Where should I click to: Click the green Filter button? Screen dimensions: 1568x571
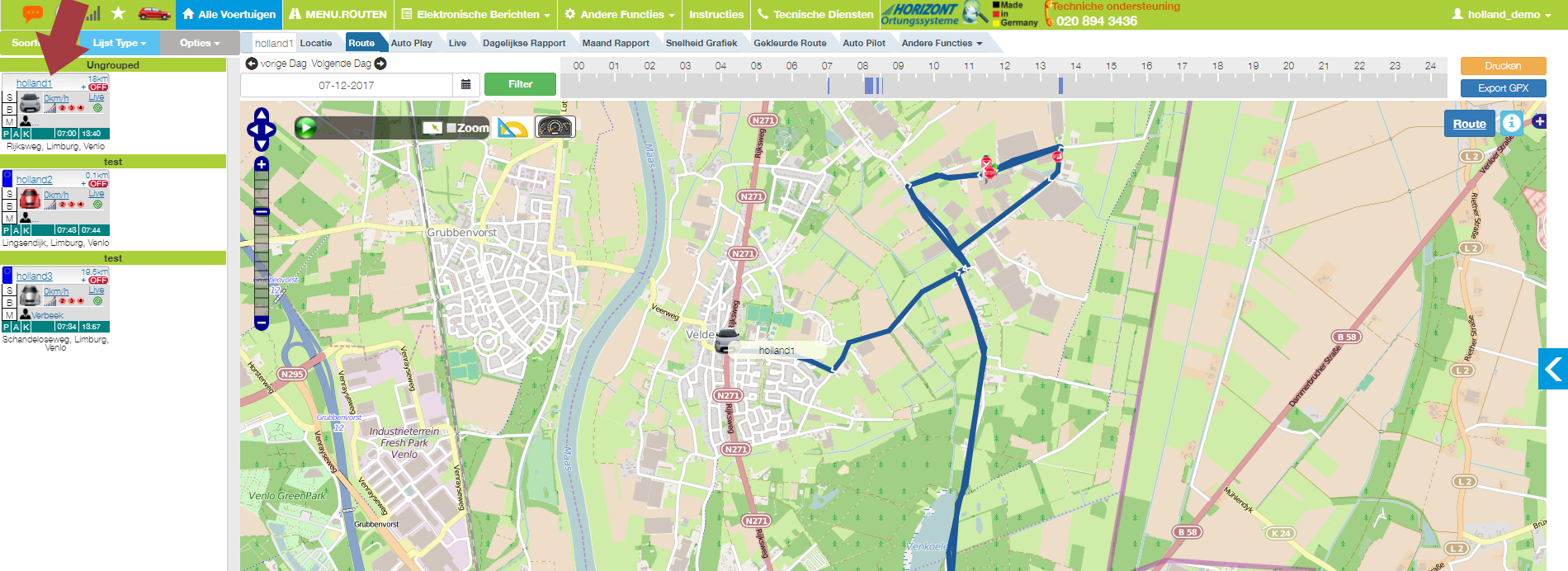(520, 84)
